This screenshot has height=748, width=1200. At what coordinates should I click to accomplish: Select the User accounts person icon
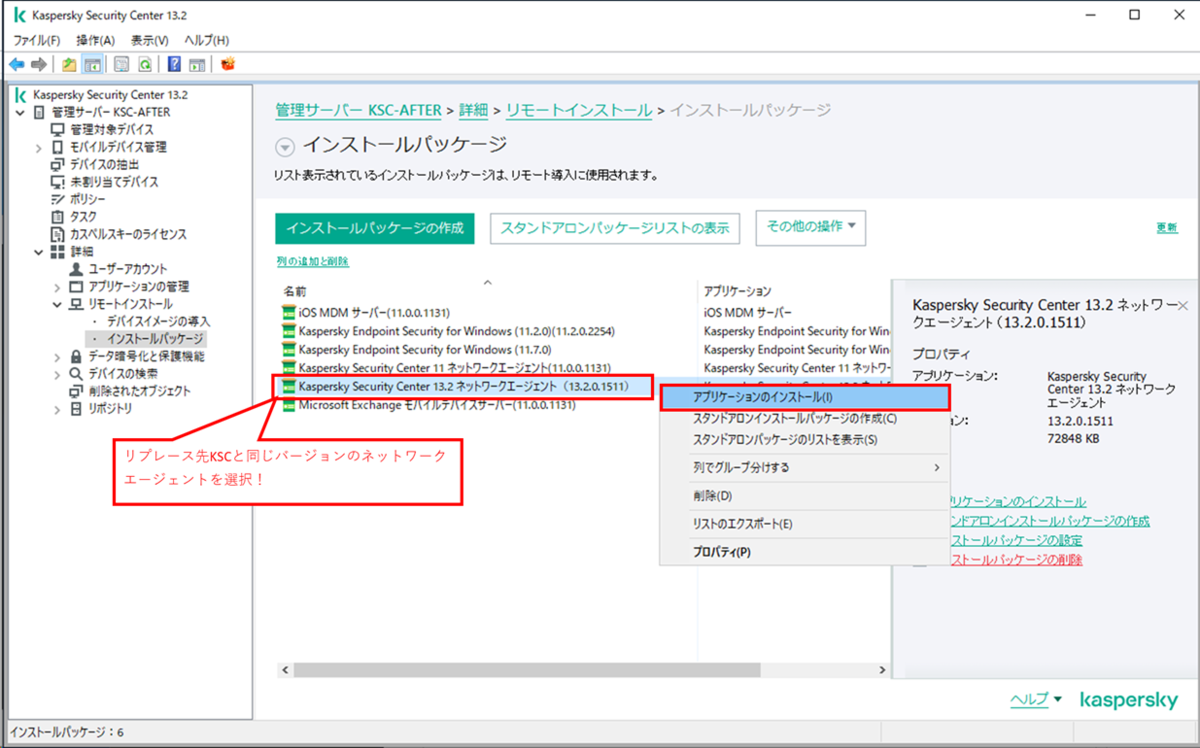[77, 269]
